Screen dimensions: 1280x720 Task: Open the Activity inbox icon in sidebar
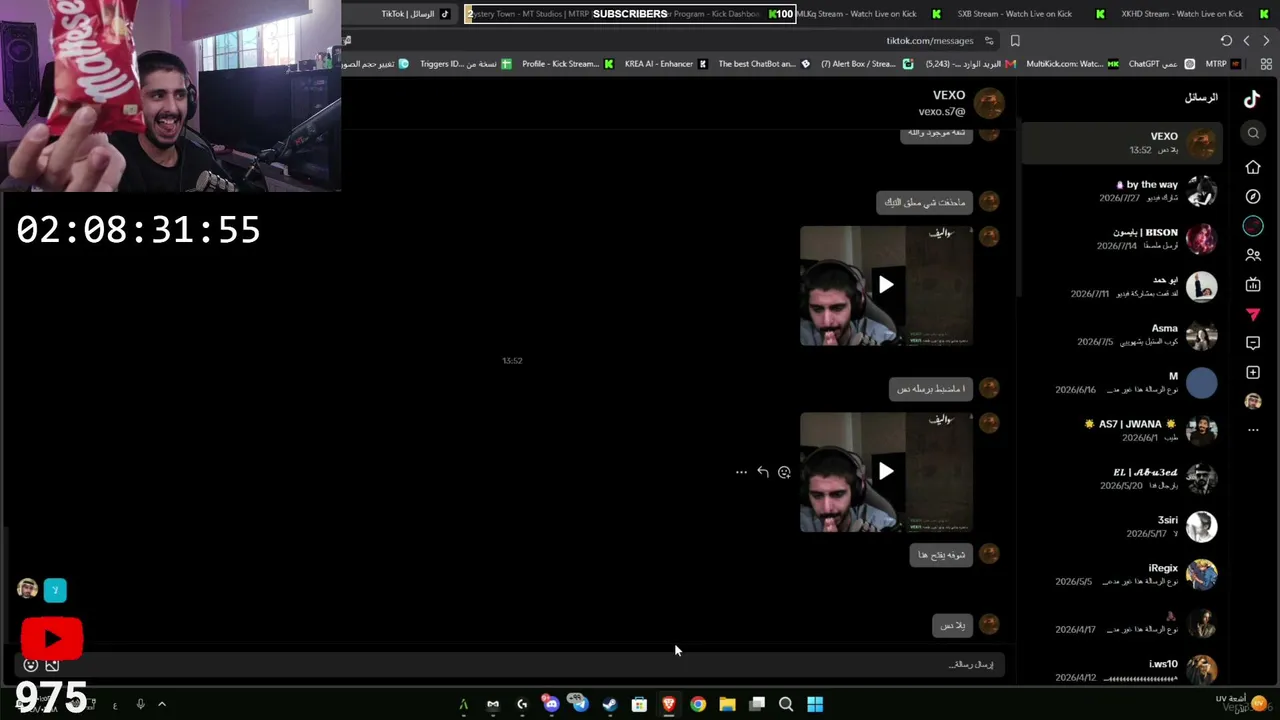1253,343
